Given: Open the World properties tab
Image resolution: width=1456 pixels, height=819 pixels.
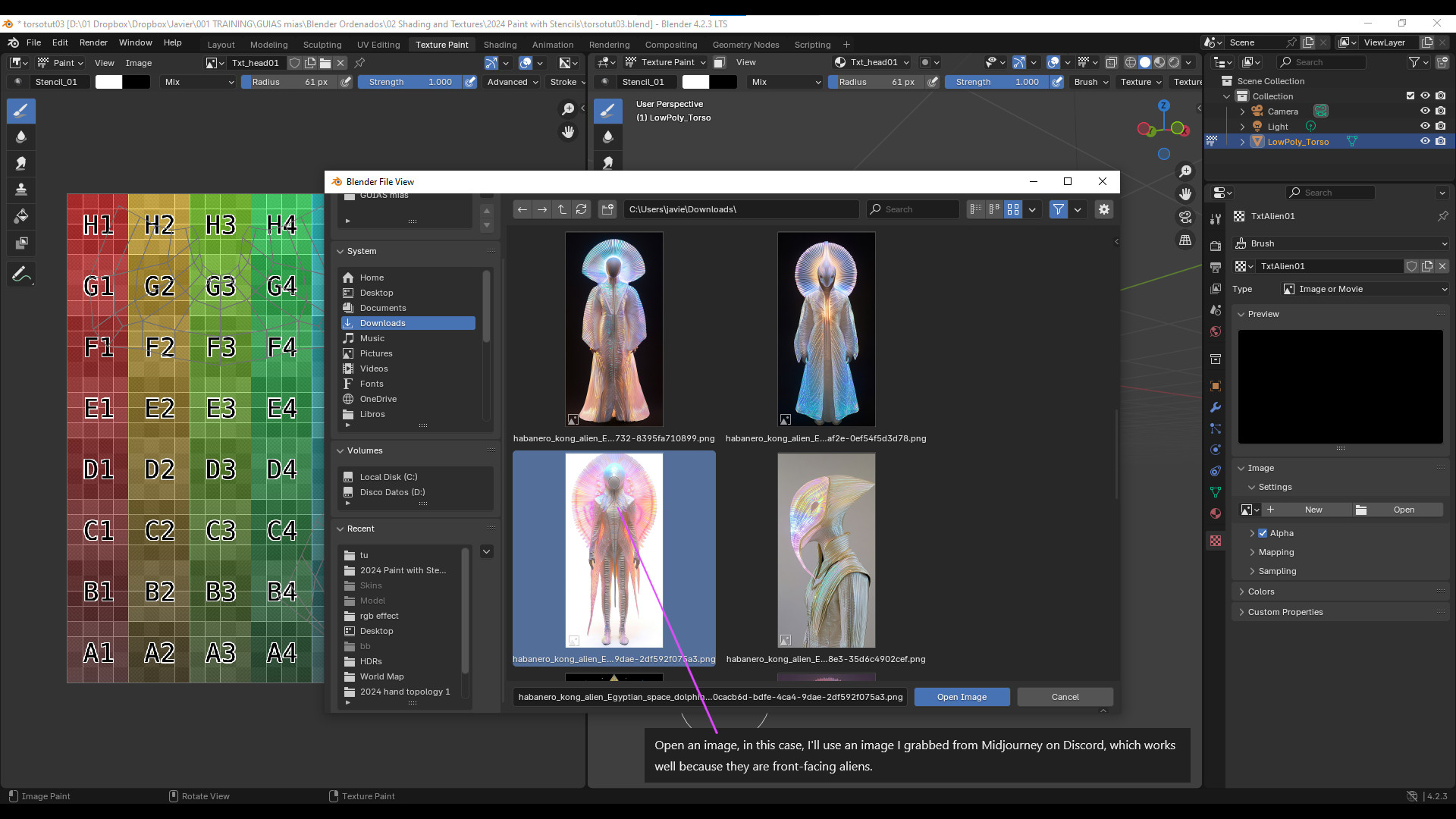Looking at the screenshot, I should pos(1216,331).
